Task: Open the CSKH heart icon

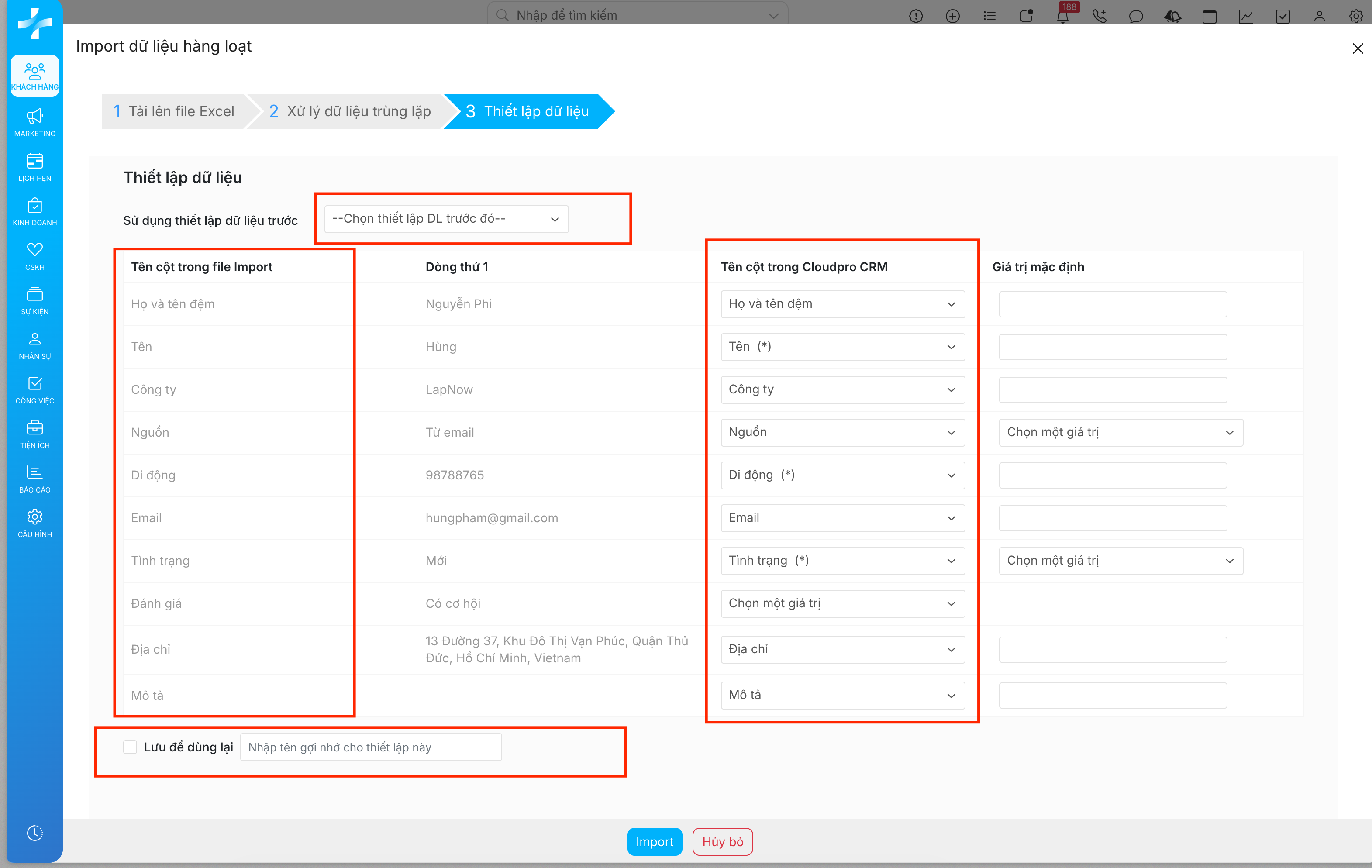Action: coord(35,256)
